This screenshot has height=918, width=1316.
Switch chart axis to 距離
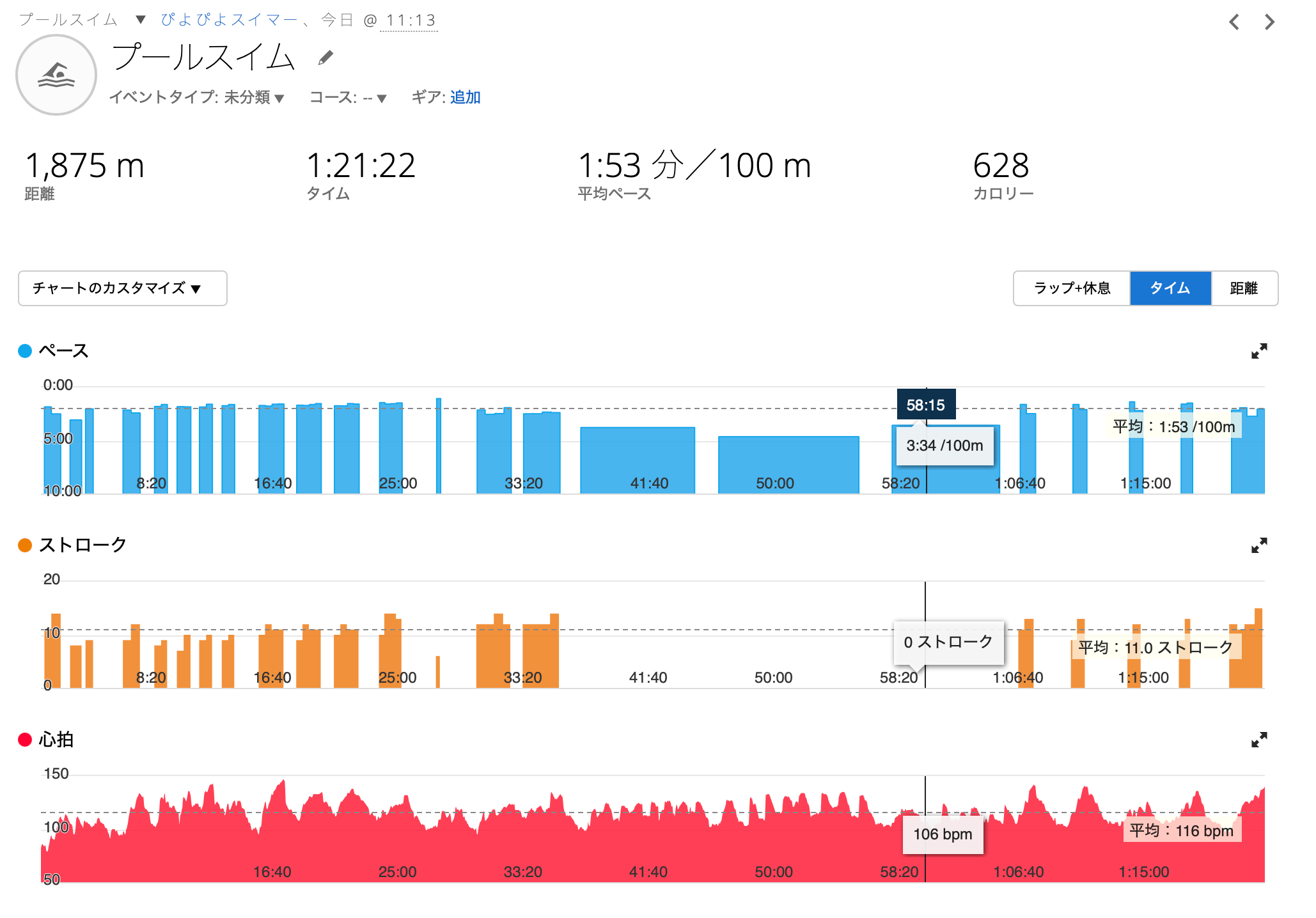pyautogui.click(x=1243, y=288)
